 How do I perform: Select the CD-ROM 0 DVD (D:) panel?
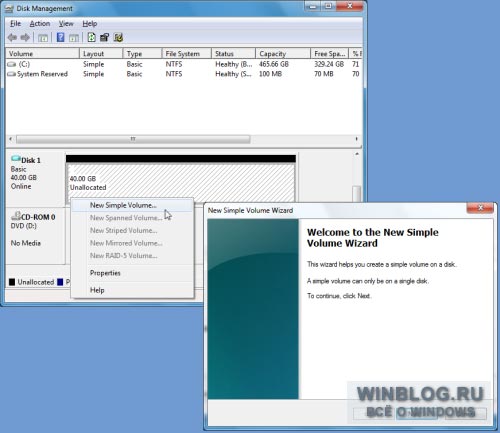(35, 235)
